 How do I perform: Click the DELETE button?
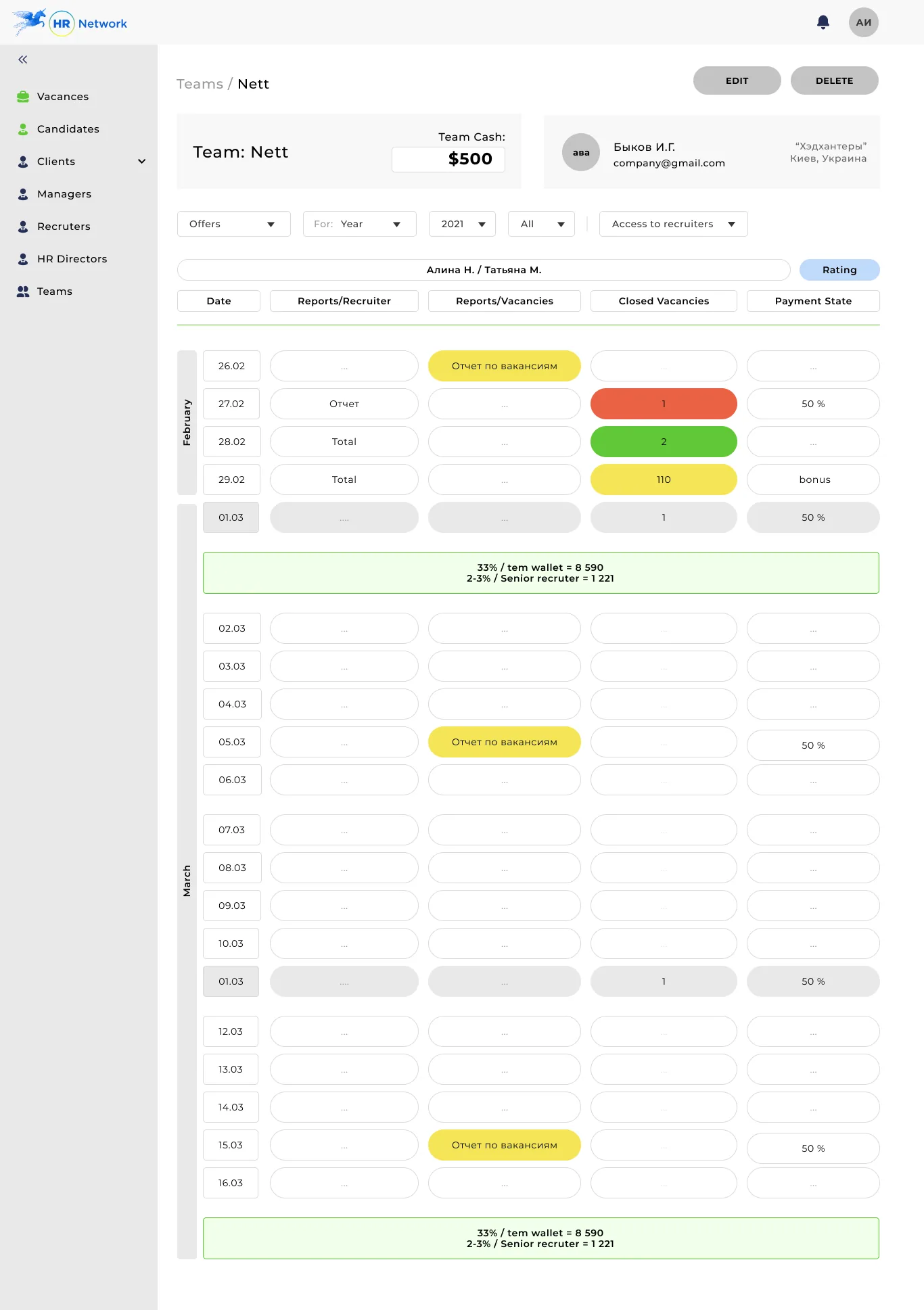point(834,80)
